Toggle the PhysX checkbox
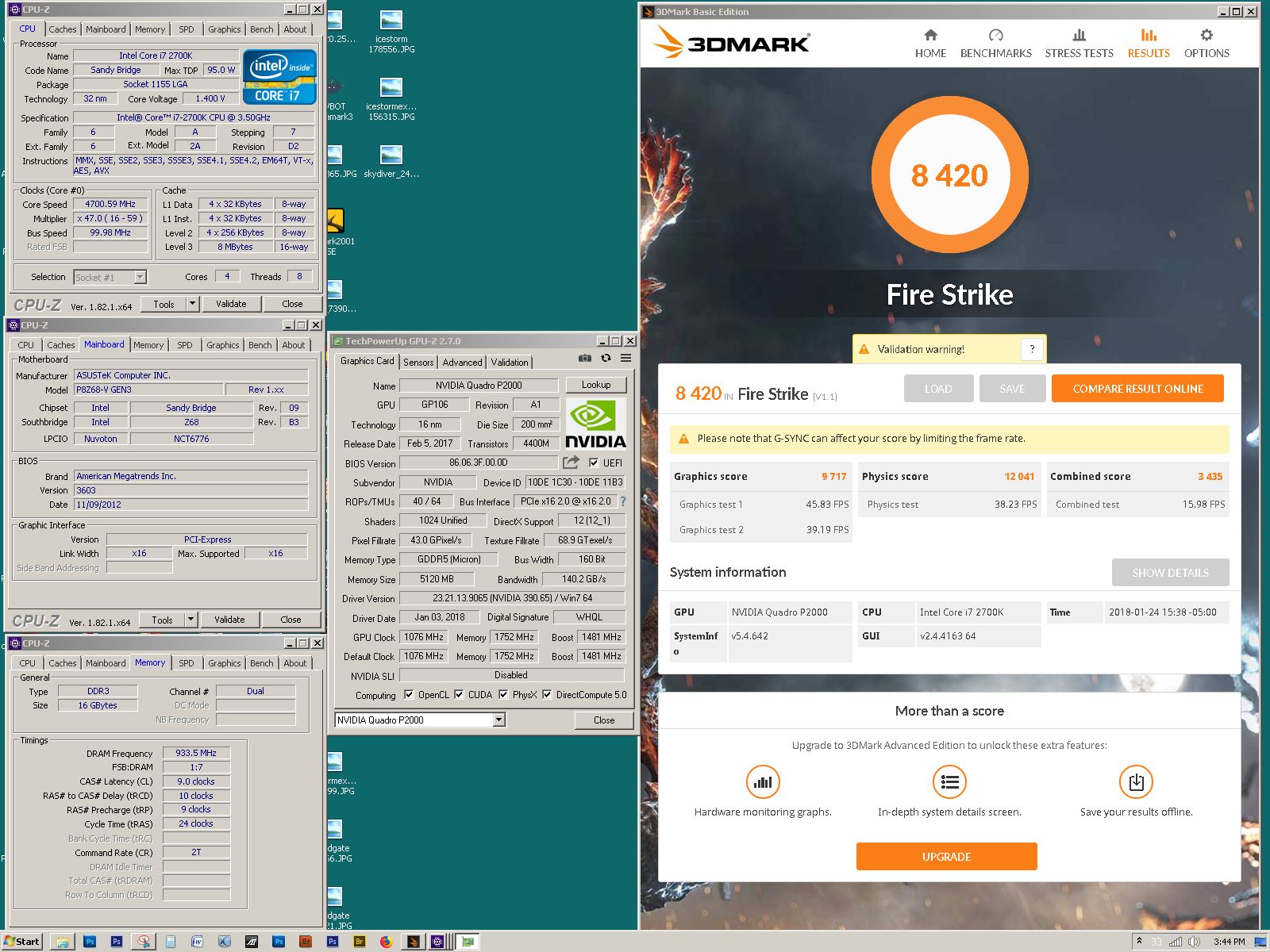Screen dimensions: 1270x952 (x=503, y=695)
